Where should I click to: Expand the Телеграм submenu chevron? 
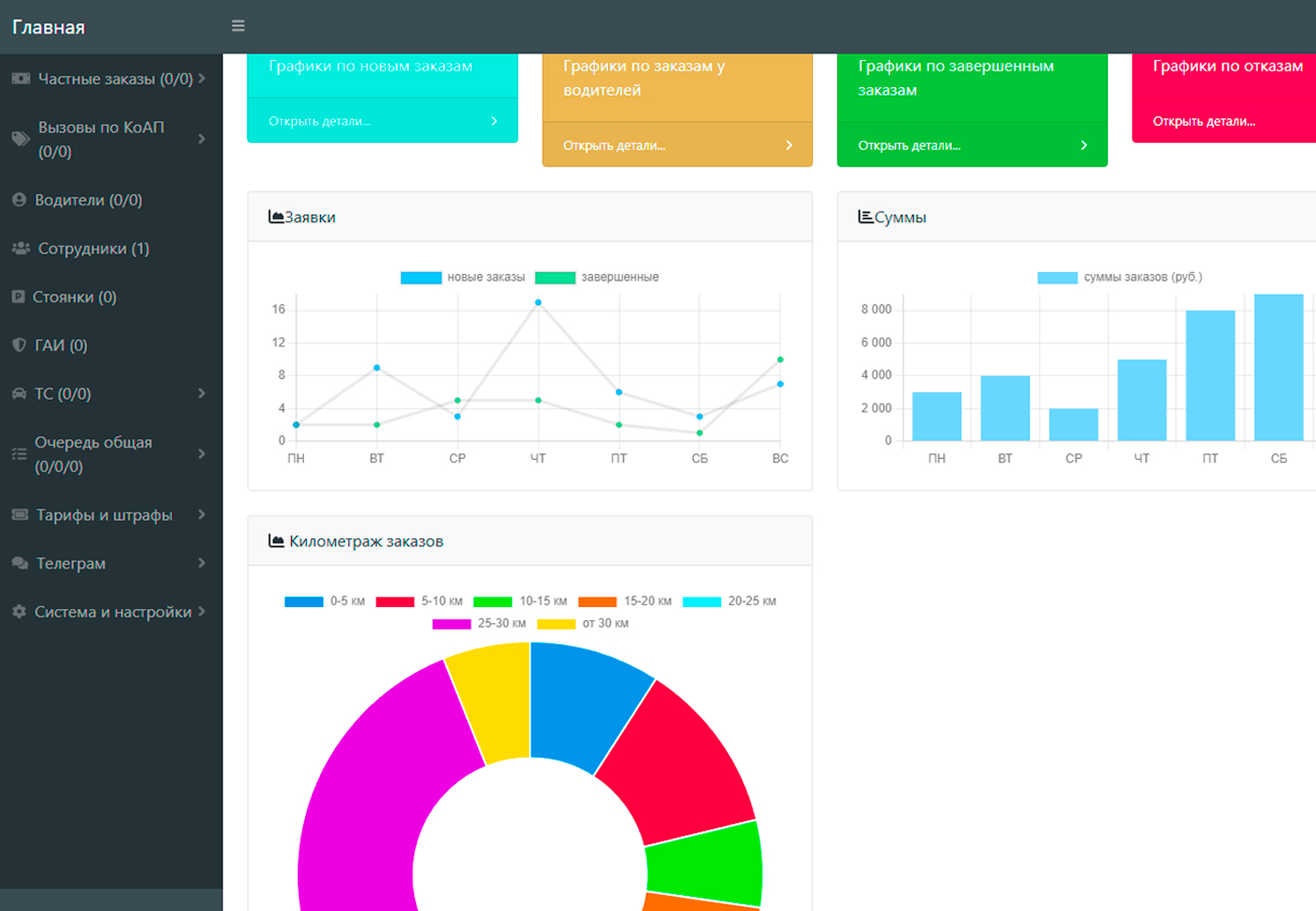pyautogui.click(x=202, y=563)
